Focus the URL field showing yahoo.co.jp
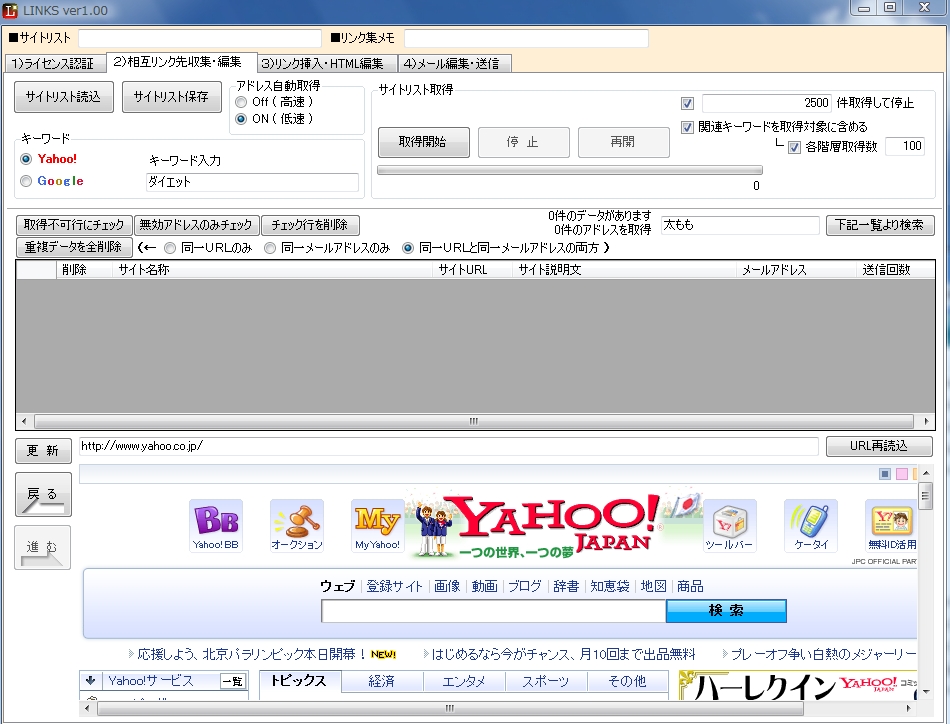Image resolution: width=950 pixels, height=724 pixels. (x=448, y=447)
